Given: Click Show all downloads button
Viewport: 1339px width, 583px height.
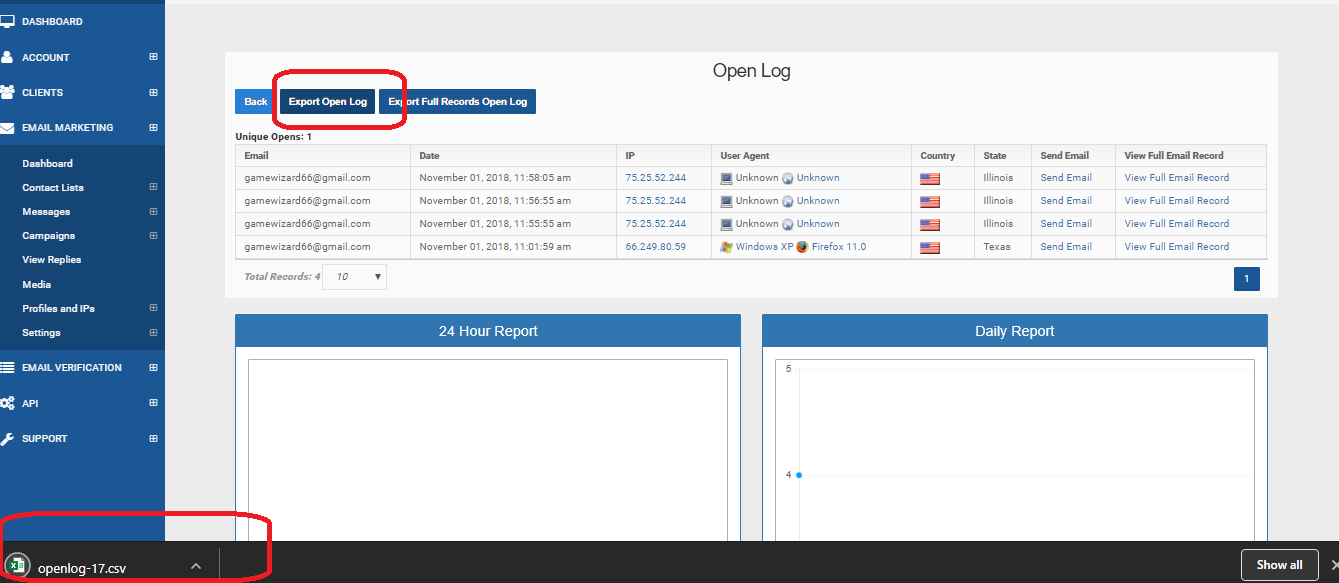Looking at the screenshot, I should pyautogui.click(x=1279, y=565).
